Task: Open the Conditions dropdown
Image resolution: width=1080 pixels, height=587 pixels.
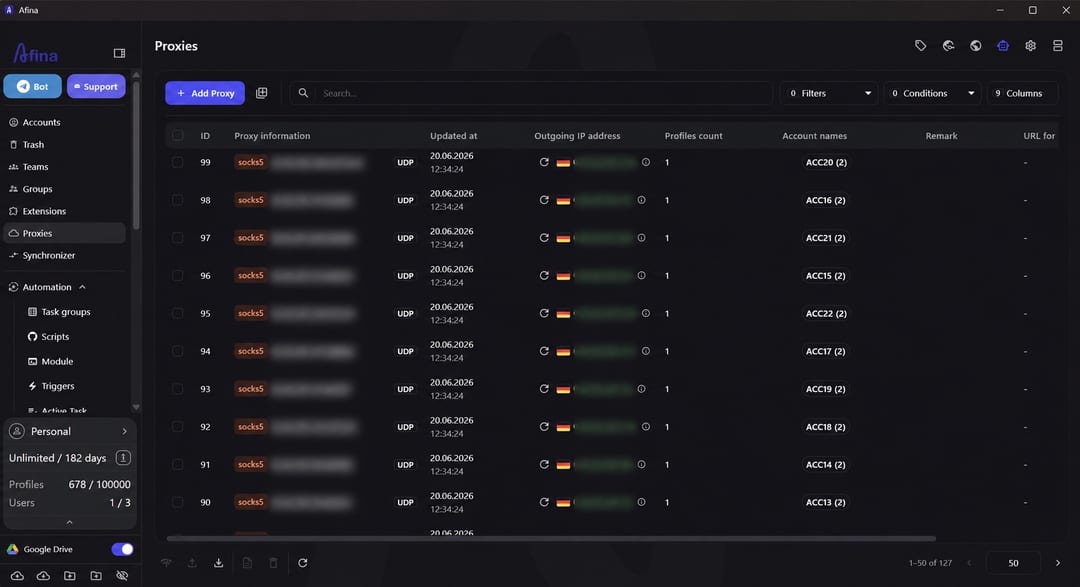Action: click(932, 93)
